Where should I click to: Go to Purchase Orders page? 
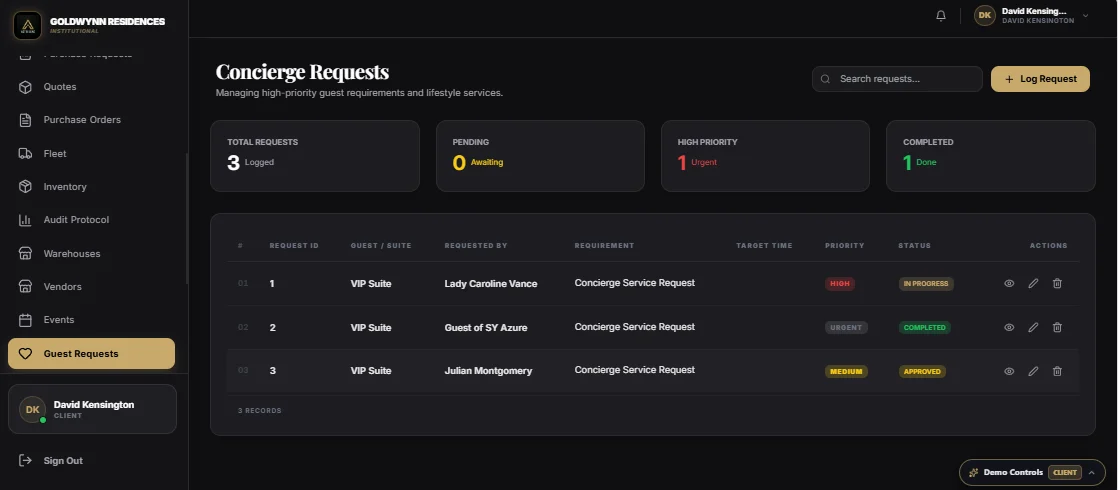pyautogui.click(x=91, y=119)
